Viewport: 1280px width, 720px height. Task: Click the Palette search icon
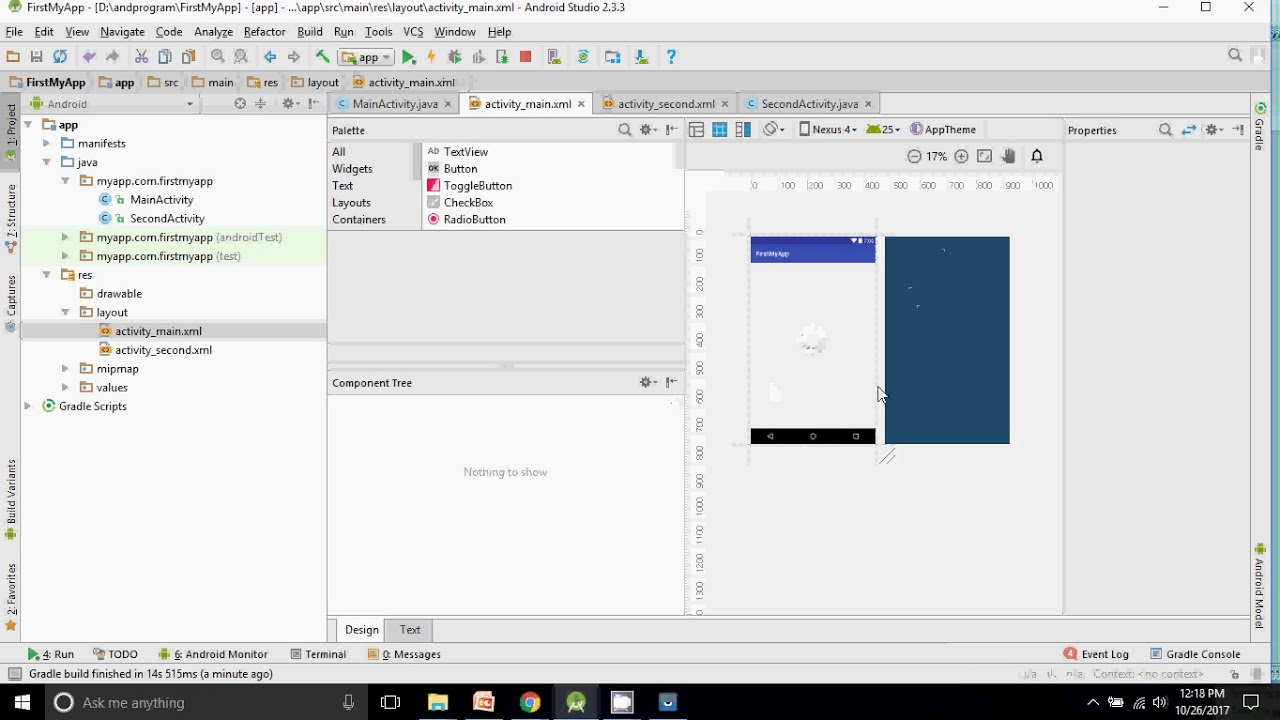(x=625, y=130)
